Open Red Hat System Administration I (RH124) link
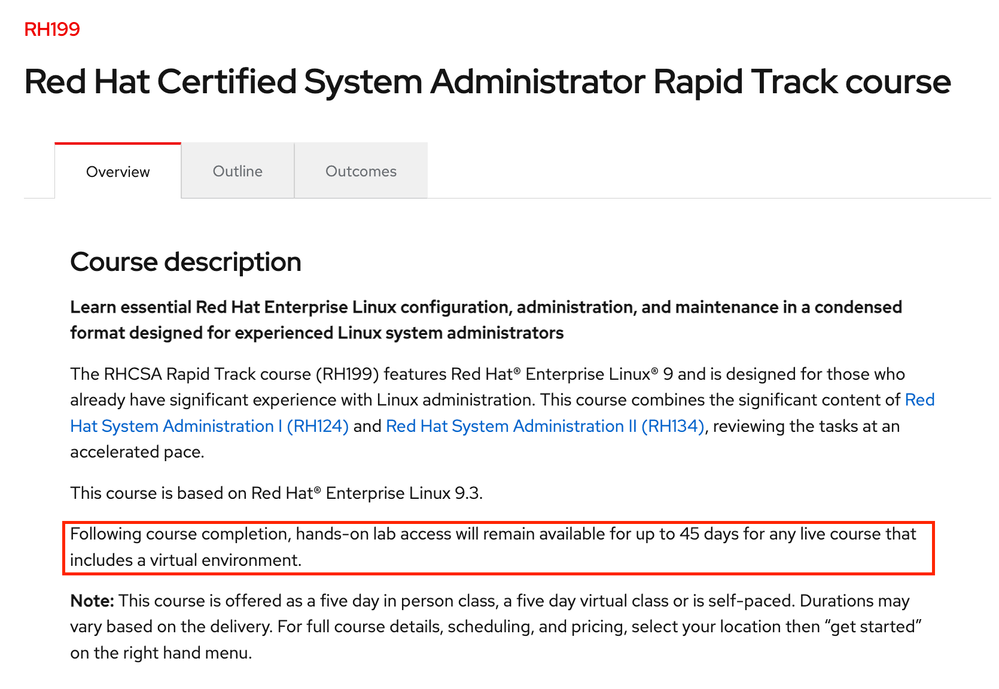The width and height of the screenshot is (999, 689). [209, 426]
